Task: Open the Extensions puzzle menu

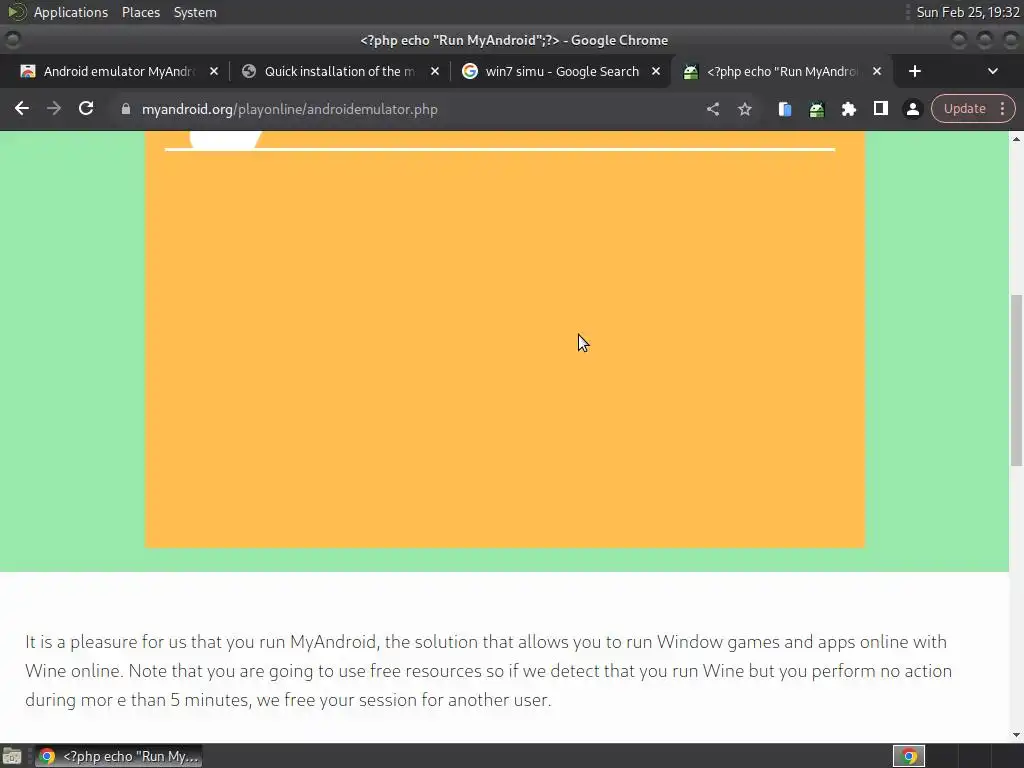Action: point(848,109)
